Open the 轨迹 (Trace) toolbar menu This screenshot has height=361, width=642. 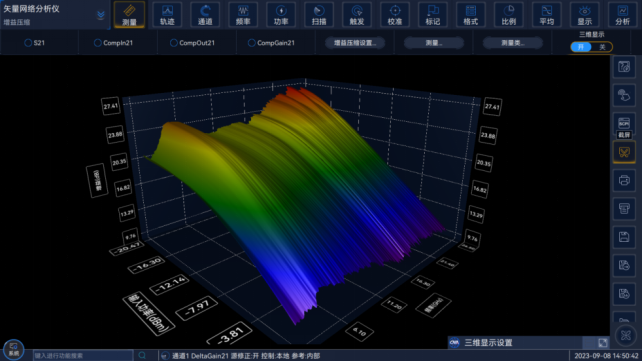point(167,15)
